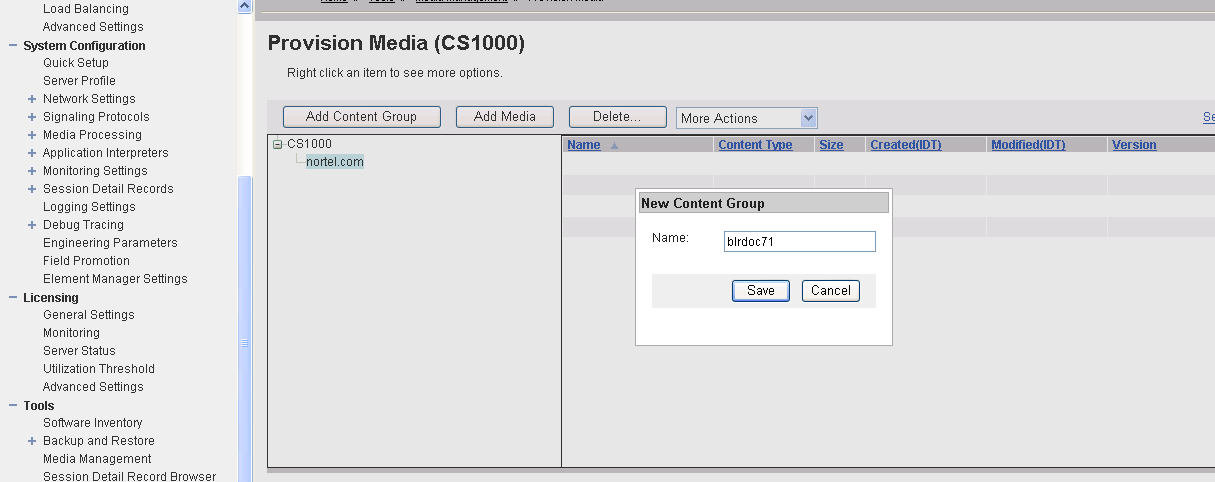Sort by Size column
The width and height of the screenshot is (1215, 482).
pos(831,145)
